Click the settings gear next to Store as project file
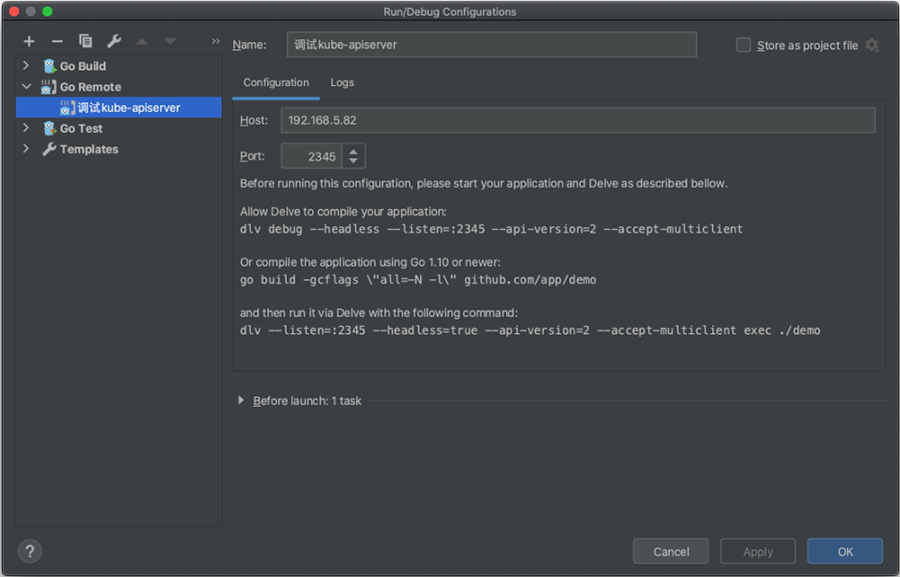This screenshot has width=900, height=577. point(872,45)
